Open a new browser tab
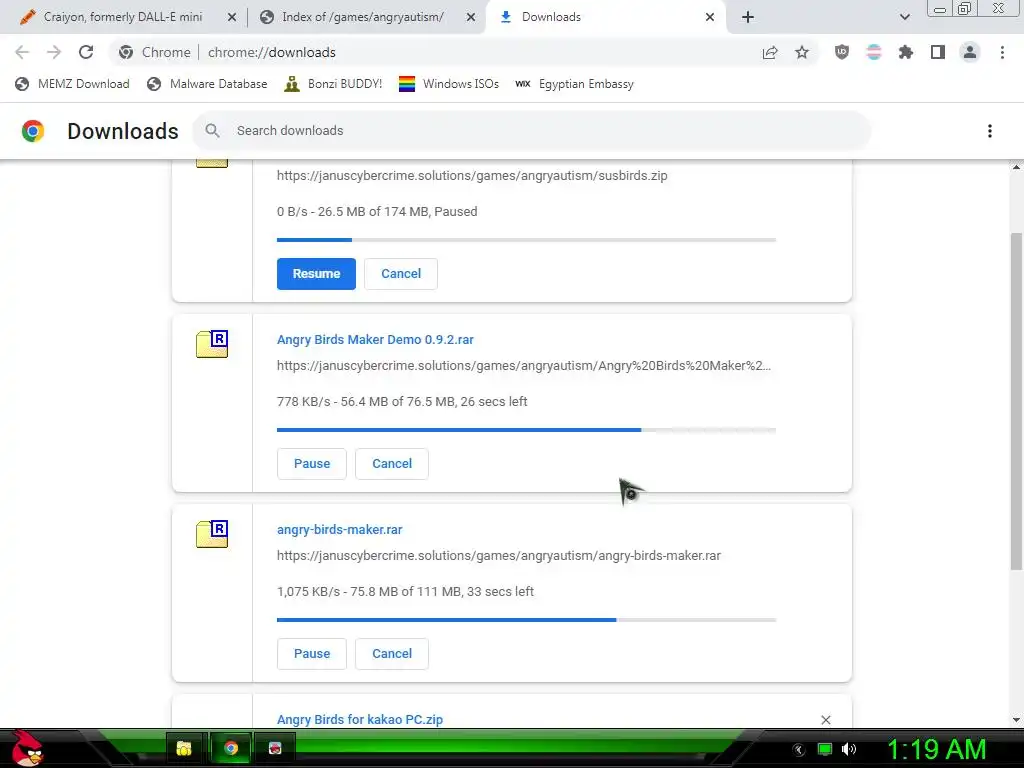The image size is (1024, 768). point(748,17)
